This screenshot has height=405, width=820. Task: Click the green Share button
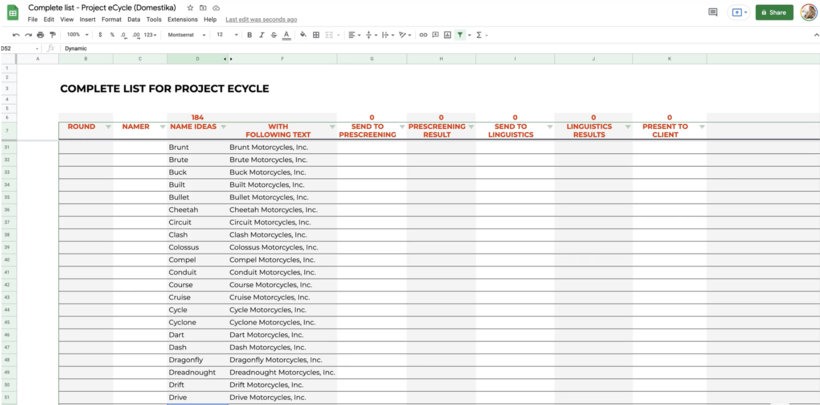coord(774,13)
